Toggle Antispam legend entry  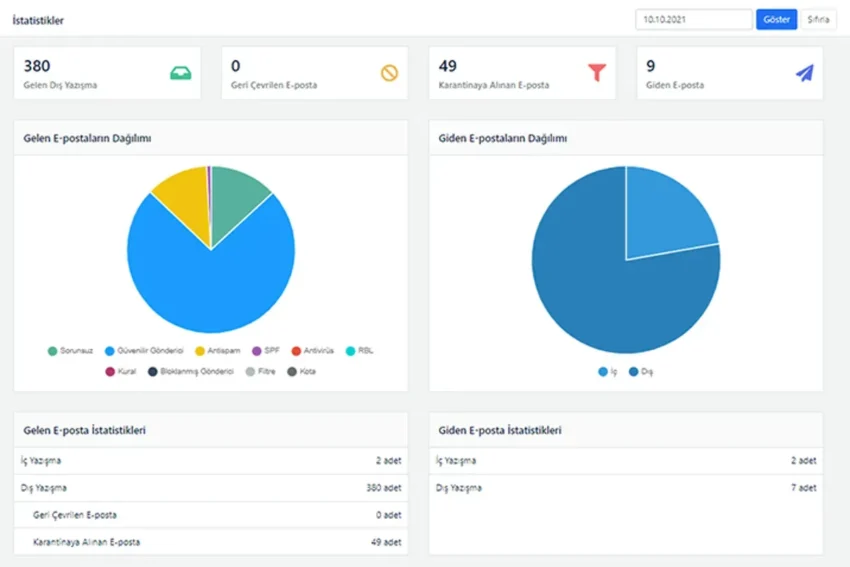220,351
